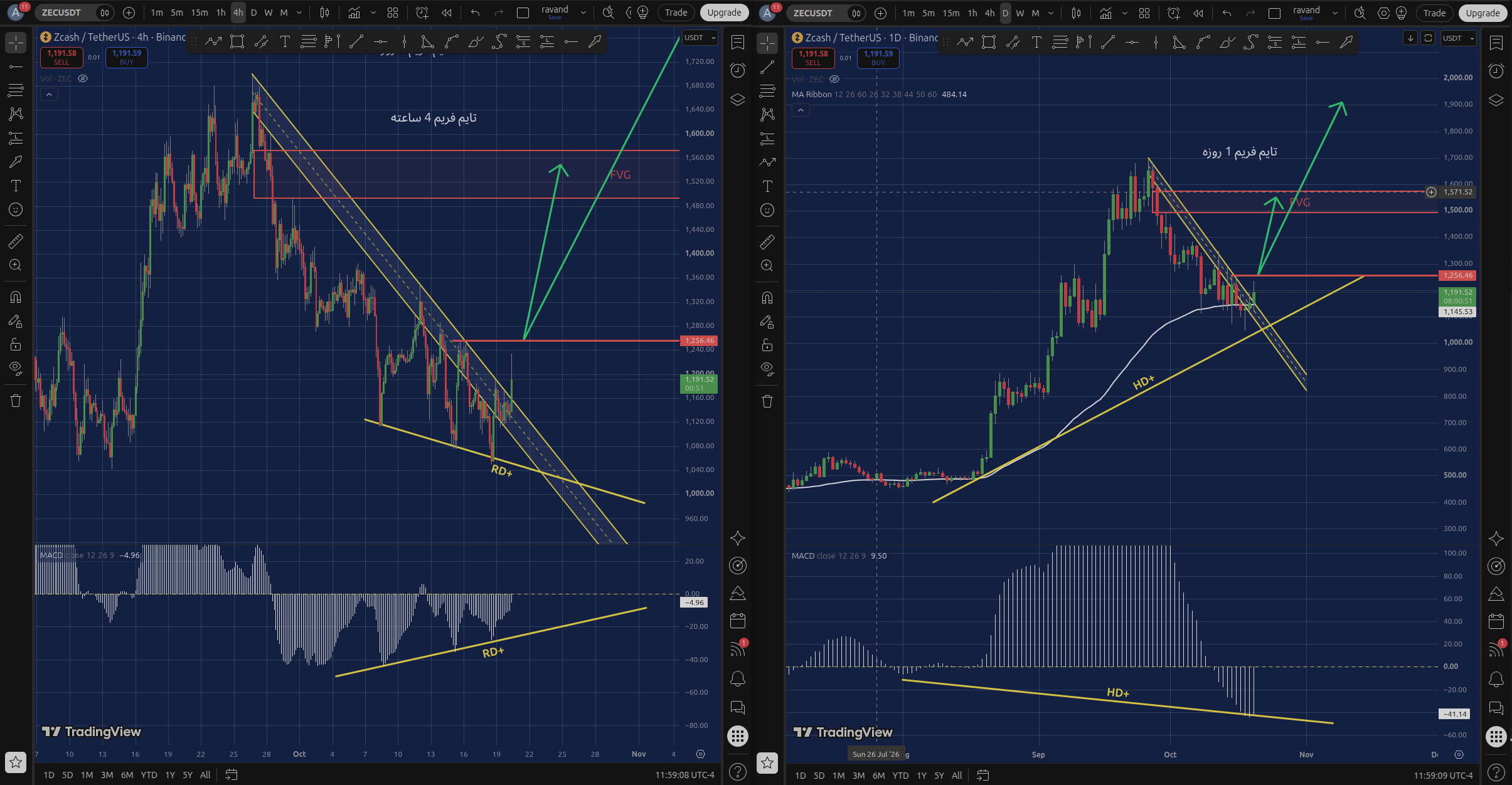Click Trade button in right chart toolbar
The width and height of the screenshot is (1512, 785).
point(1434,13)
